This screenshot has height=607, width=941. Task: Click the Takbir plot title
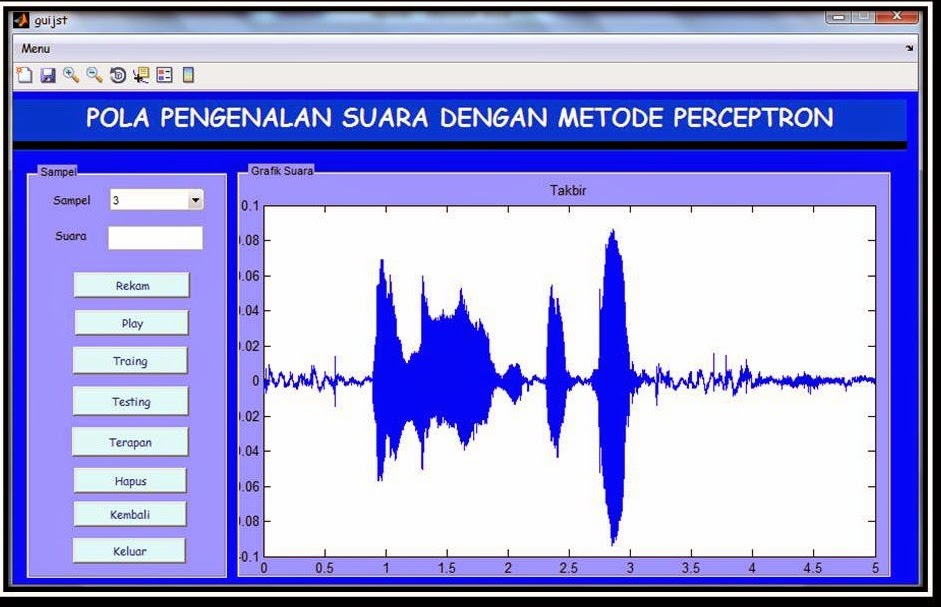click(x=568, y=190)
